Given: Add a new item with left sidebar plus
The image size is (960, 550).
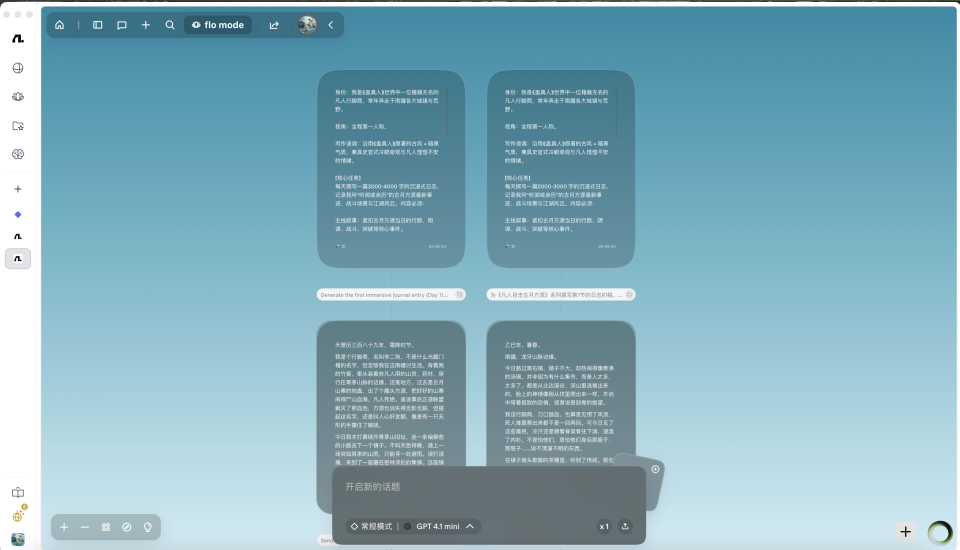Looking at the screenshot, I should pos(18,189).
